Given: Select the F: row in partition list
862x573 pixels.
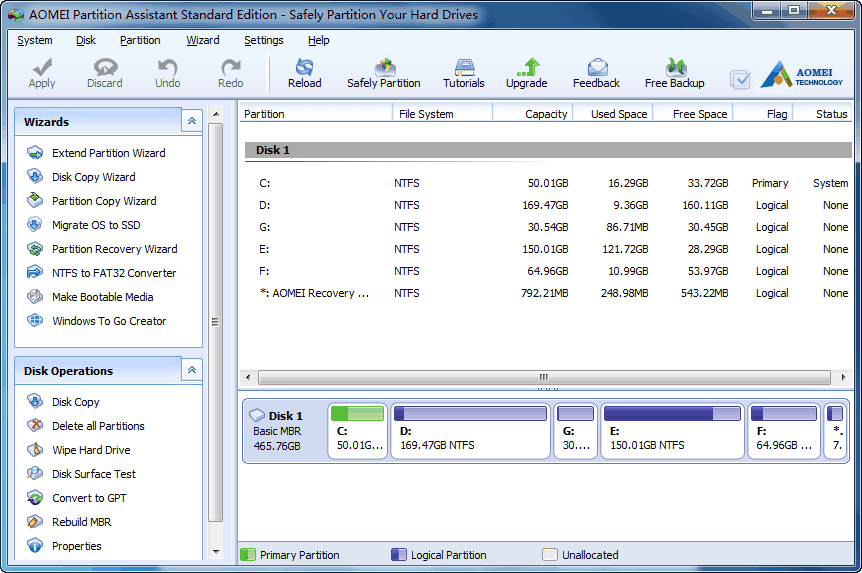Looking at the screenshot, I should pos(546,271).
